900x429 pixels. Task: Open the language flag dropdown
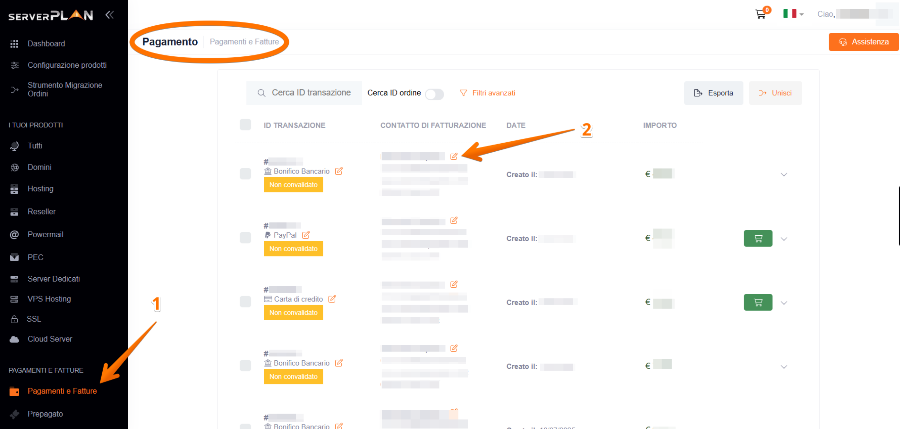pyautogui.click(x=792, y=14)
